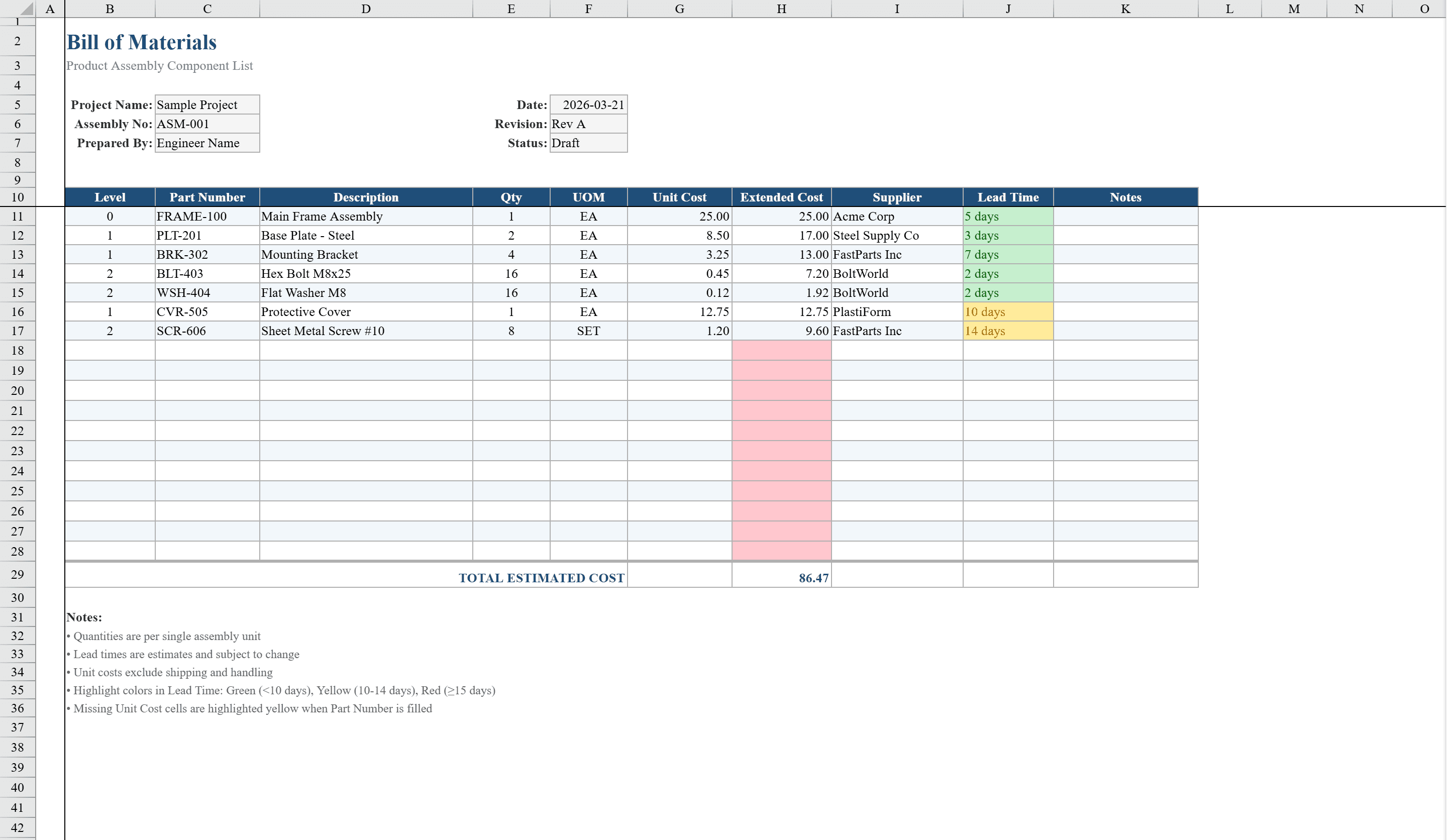Select the Assembly No cell with ASM-001
This screenshot has height=840, width=1447.
[x=206, y=124]
